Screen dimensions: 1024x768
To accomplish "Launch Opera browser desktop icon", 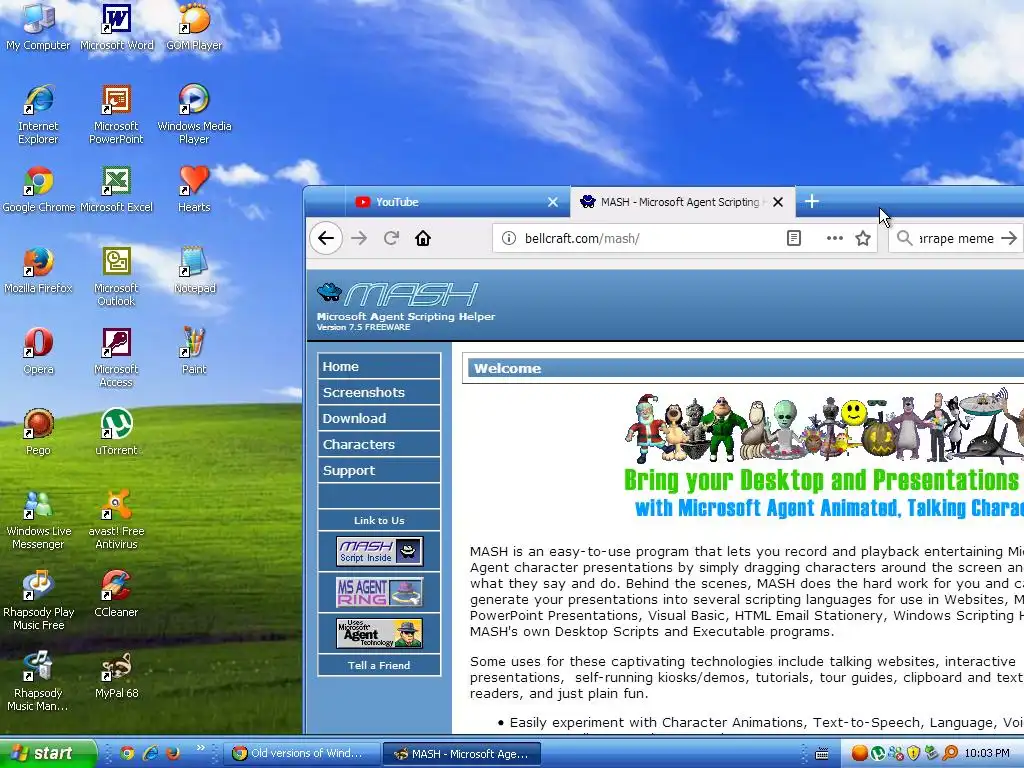I will [x=38, y=351].
